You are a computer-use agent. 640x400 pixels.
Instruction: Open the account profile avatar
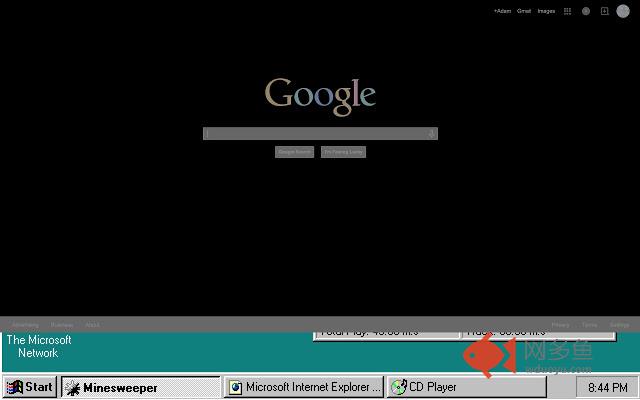pyautogui.click(x=623, y=11)
